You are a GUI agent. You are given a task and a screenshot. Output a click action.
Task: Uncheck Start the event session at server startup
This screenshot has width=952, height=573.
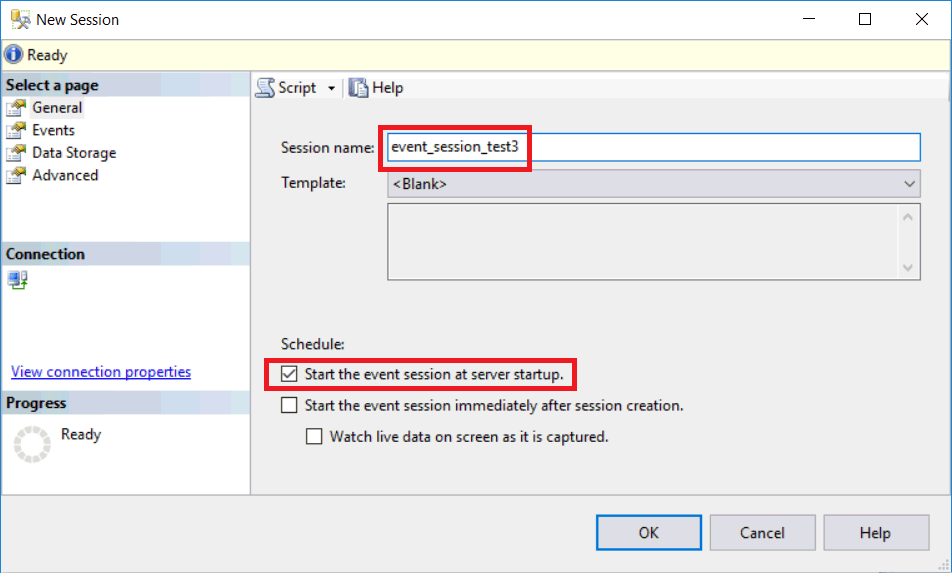click(290, 375)
